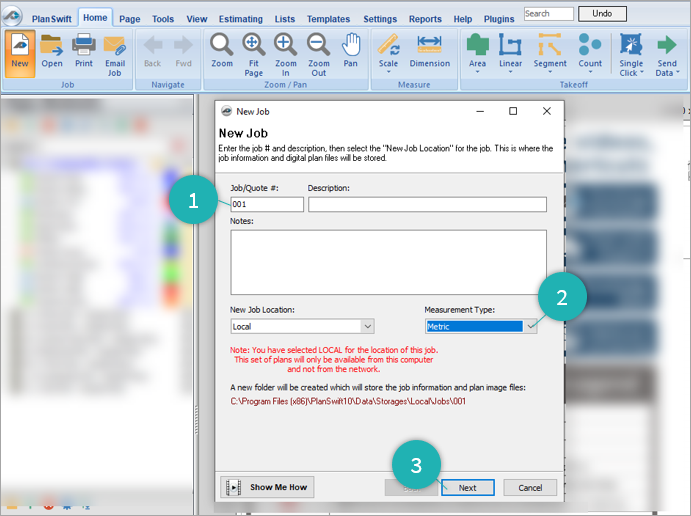This screenshot has width=691, height=516.
Task: Click the Cancel button
Action: click(530, 488)
